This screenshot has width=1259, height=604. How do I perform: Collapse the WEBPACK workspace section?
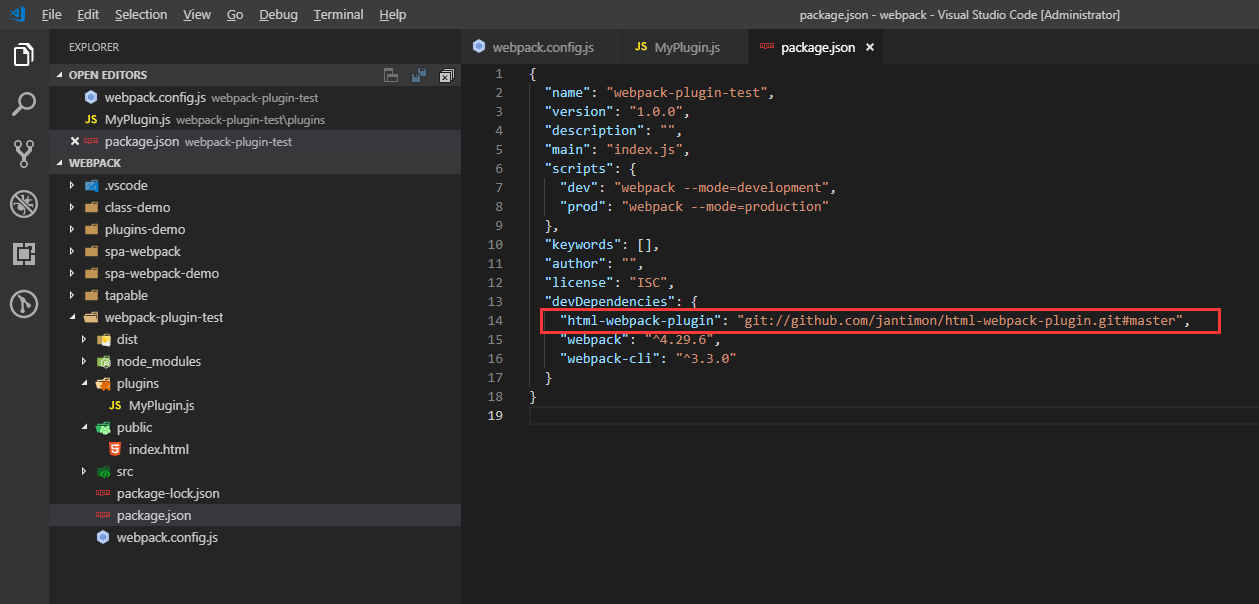[60, 163]
